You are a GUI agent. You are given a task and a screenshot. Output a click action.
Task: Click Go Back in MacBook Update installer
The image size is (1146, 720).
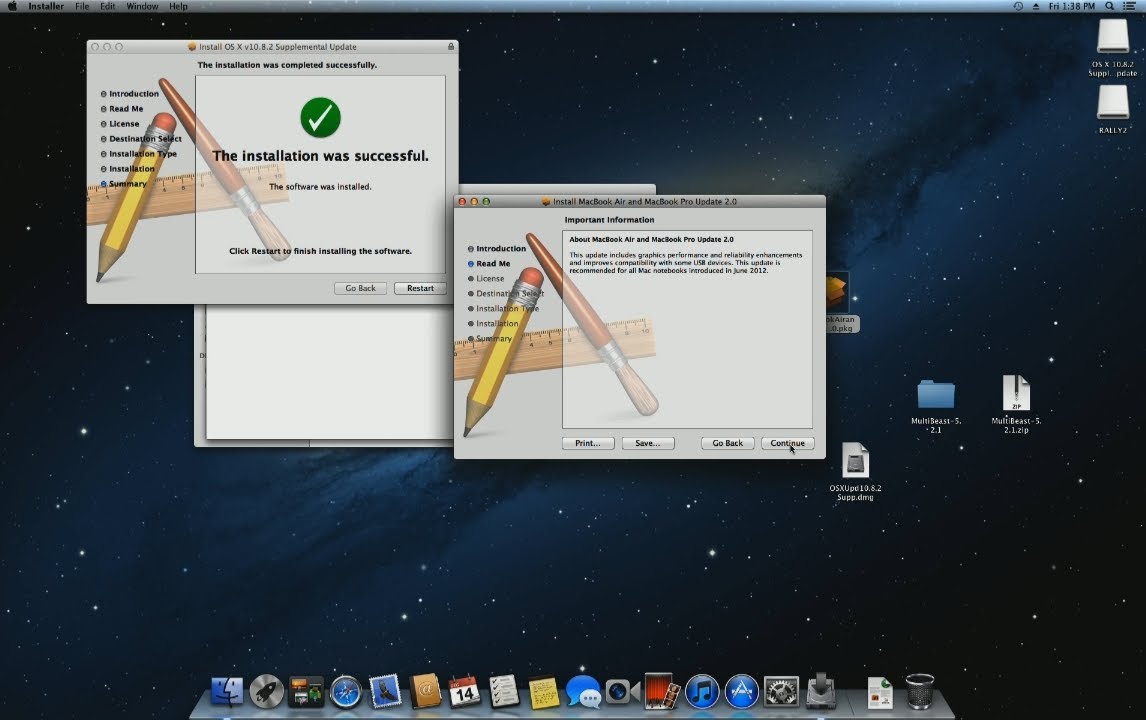click(x=727, y=443)
